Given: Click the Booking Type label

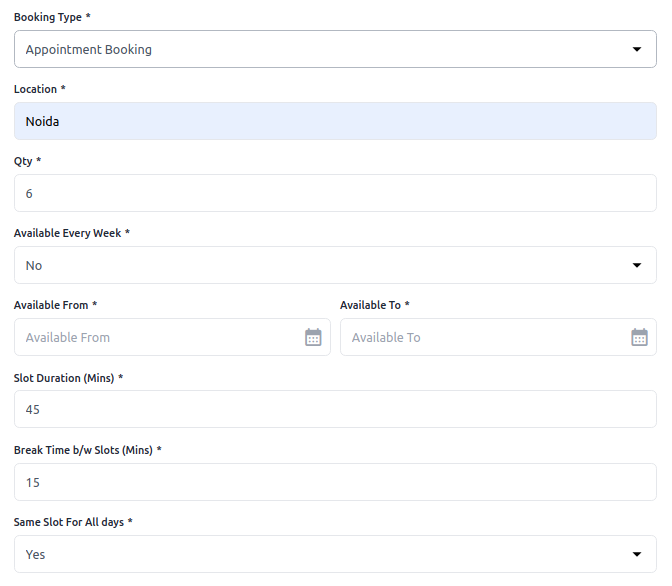Looking at the screenshot, I should 48,17.
